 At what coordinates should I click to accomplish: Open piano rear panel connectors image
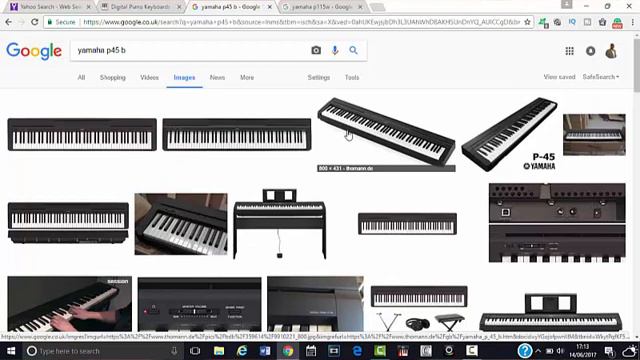557,223
